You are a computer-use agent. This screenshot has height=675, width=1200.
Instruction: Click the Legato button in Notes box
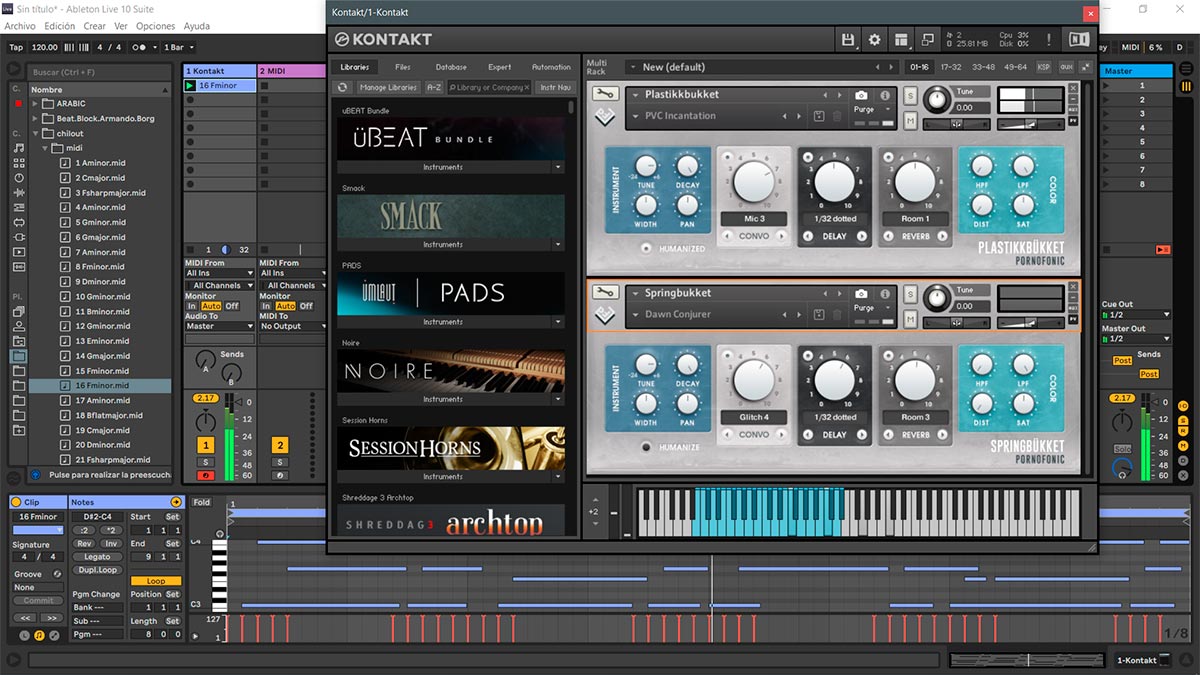tap(97, 557)
